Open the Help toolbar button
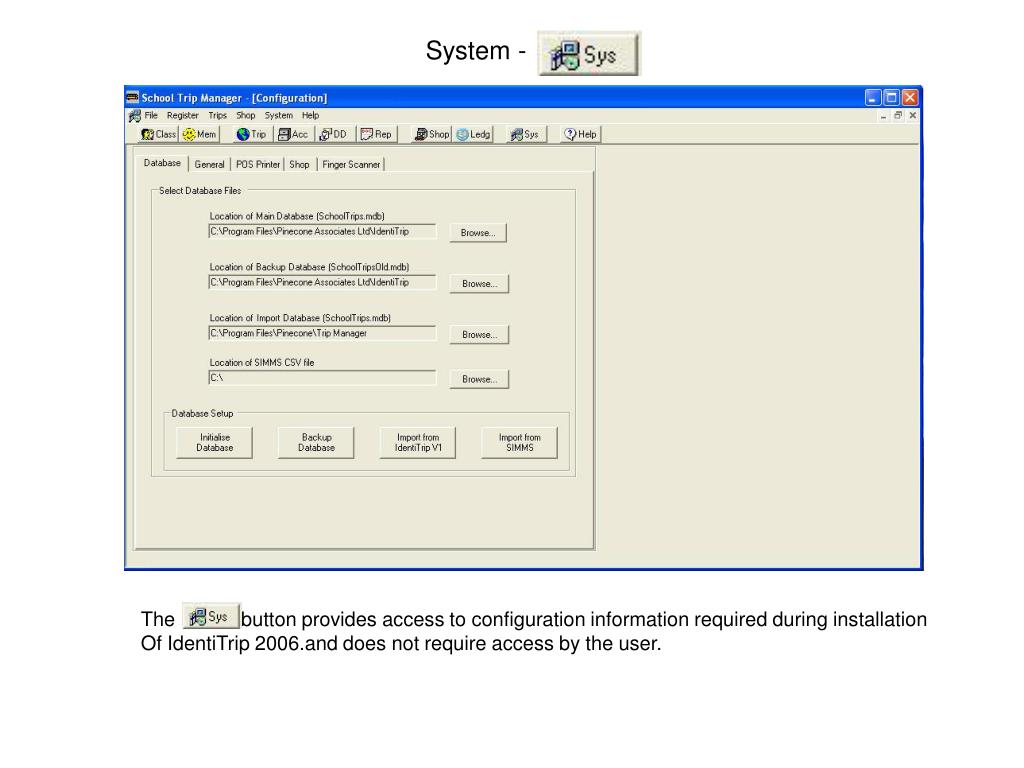 point(581,134)
